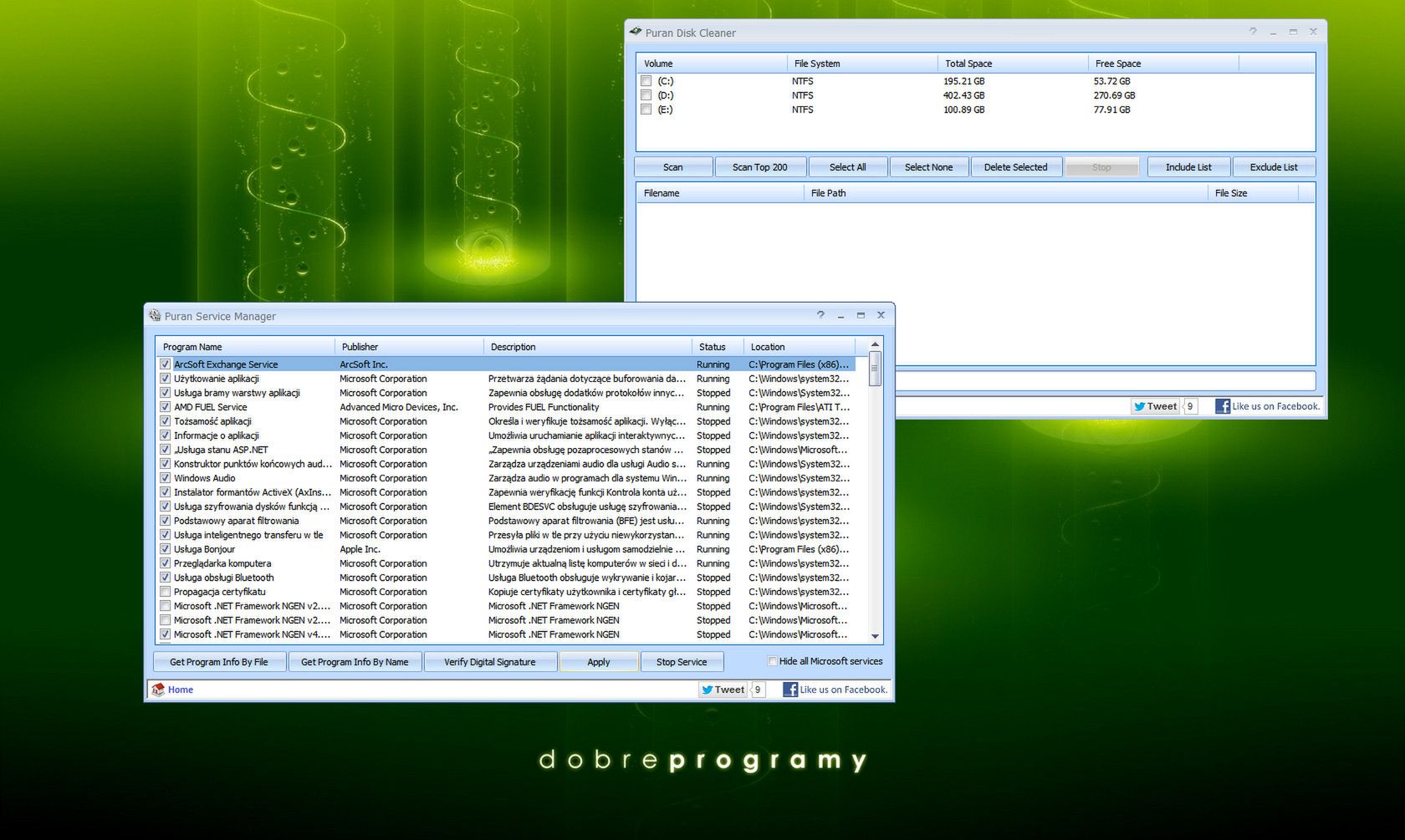The width and height of the screenshot is (1405, 840).
Task: Click Like us on Facebook in Disk Cleaner
Action: [x=1275, y=406]
